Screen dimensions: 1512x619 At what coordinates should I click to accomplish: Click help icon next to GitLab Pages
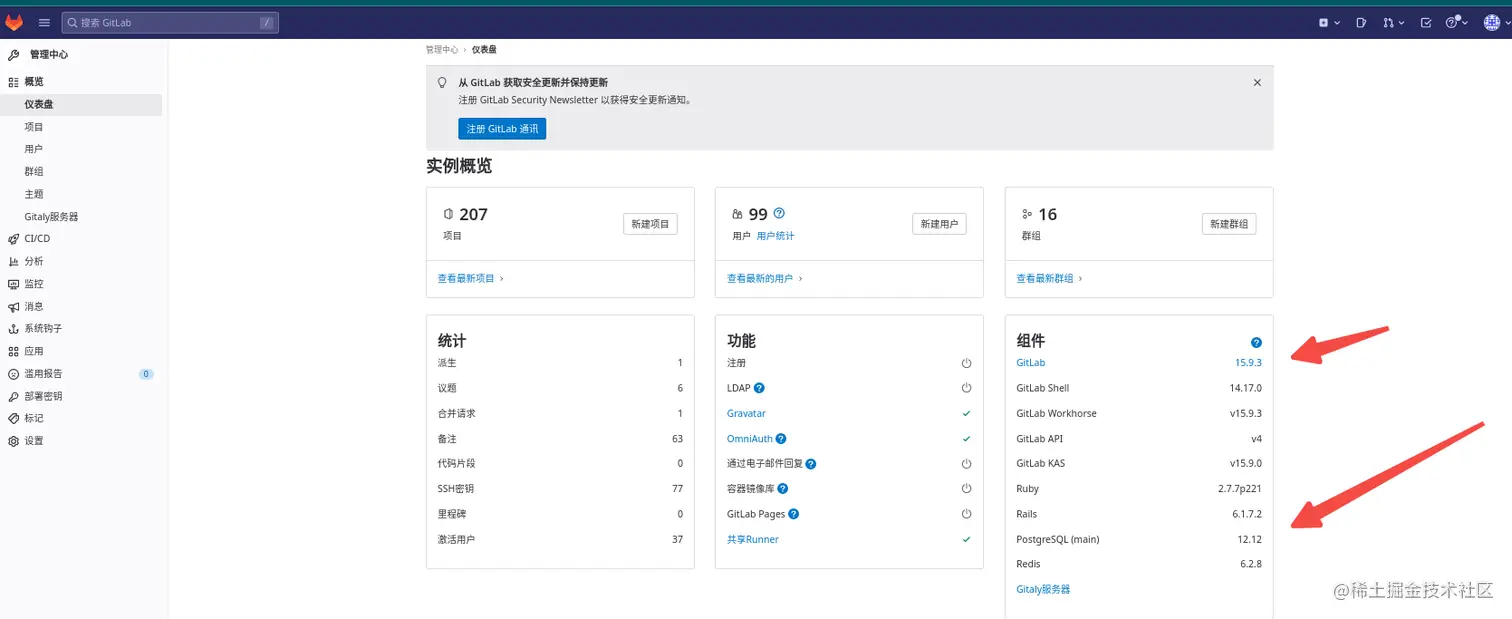coord(793,514)
